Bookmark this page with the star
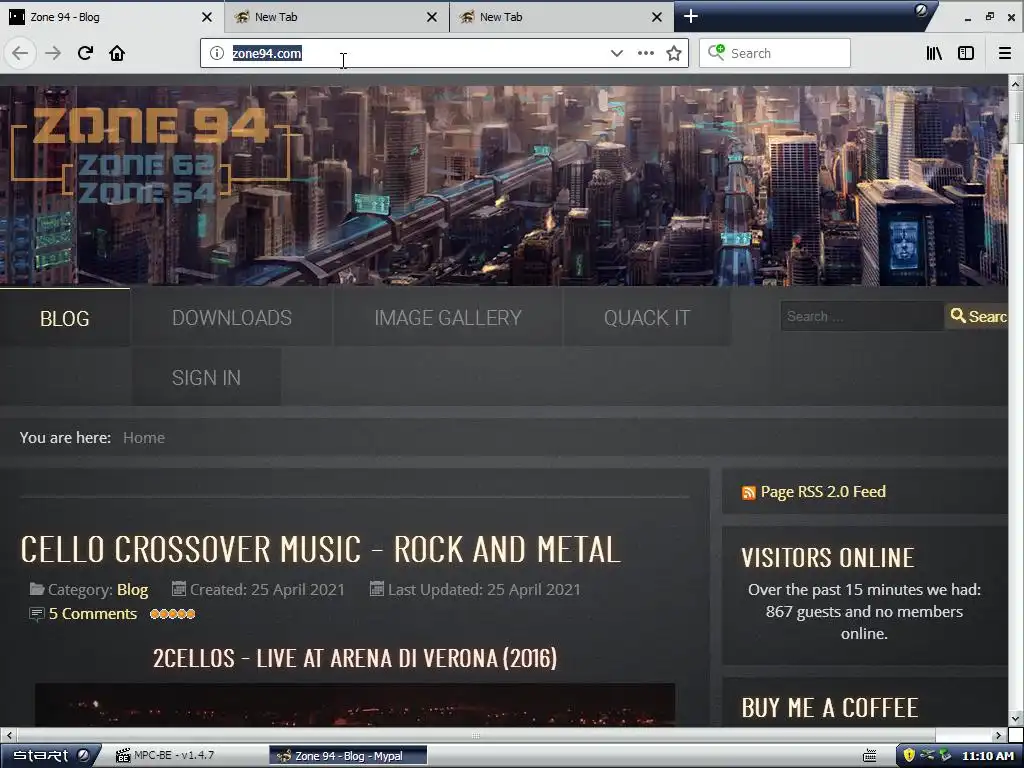This screenshot has width=1024, height=768. tap(674, 53)
